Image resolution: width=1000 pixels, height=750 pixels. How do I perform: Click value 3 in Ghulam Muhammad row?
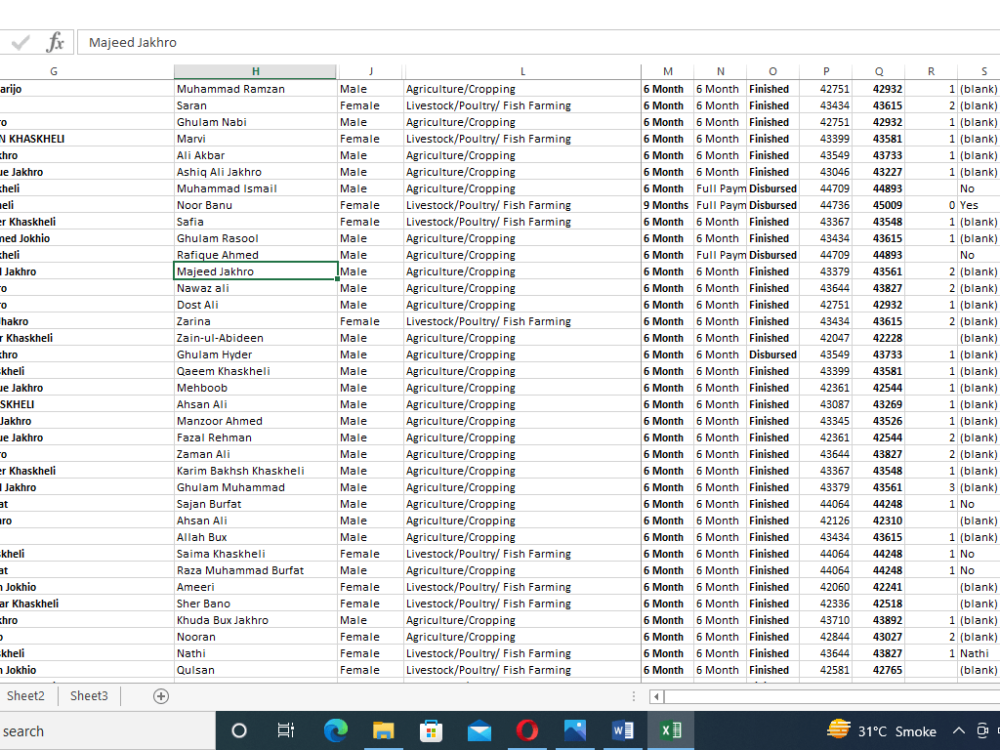[x=931, y=487]
